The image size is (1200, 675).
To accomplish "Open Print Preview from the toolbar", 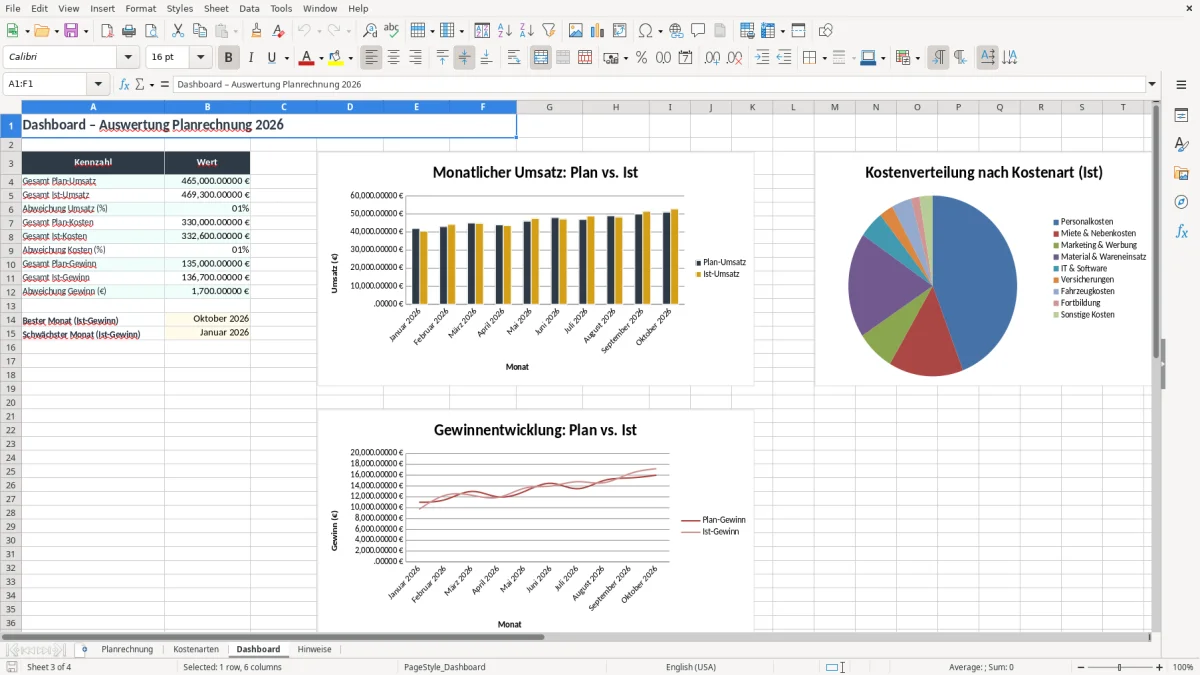I will [151, 31].
